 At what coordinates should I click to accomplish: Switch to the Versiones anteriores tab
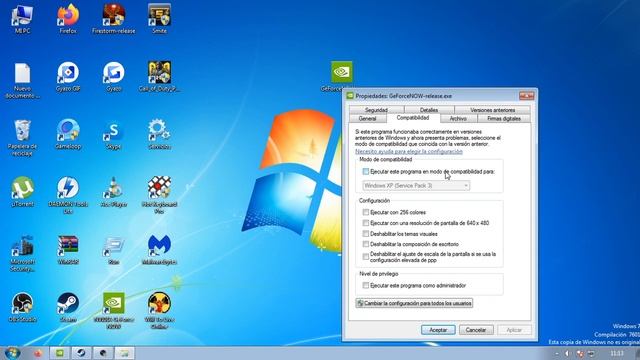tap(492, 110)
